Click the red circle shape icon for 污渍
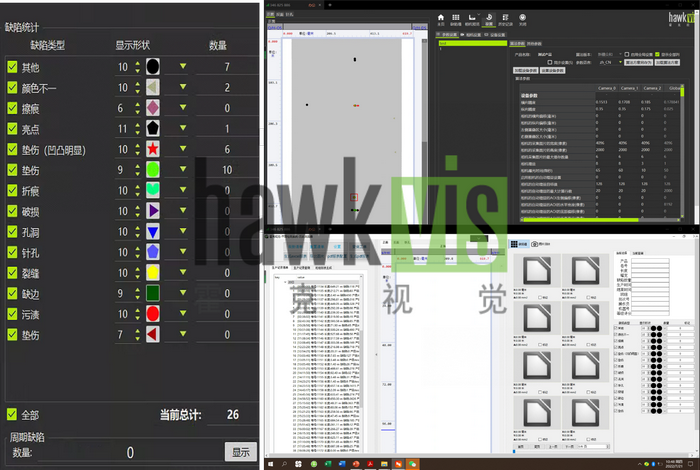This screenshot has height=470, width=700. click(x=153, y=314)
